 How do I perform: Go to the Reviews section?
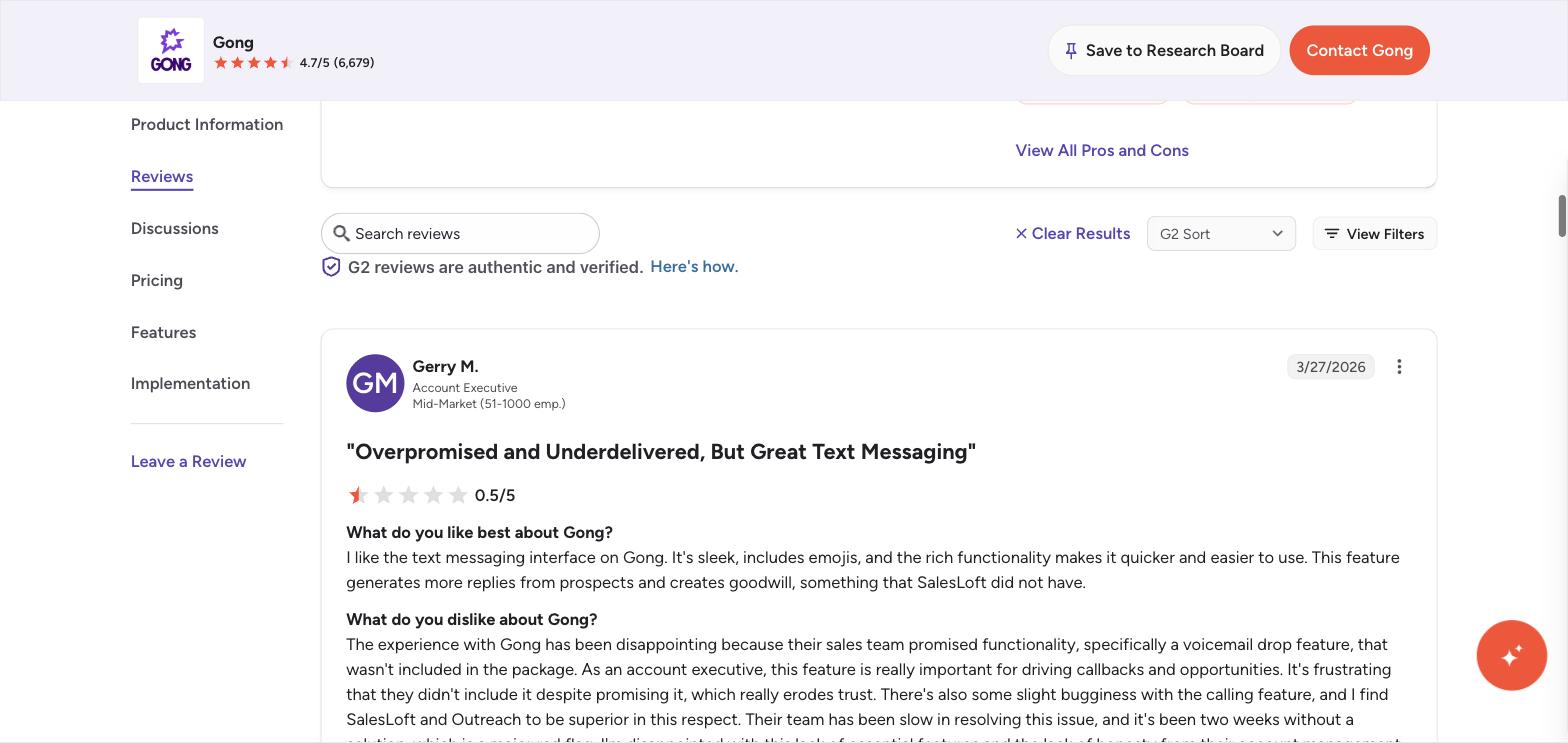point(162,176)
